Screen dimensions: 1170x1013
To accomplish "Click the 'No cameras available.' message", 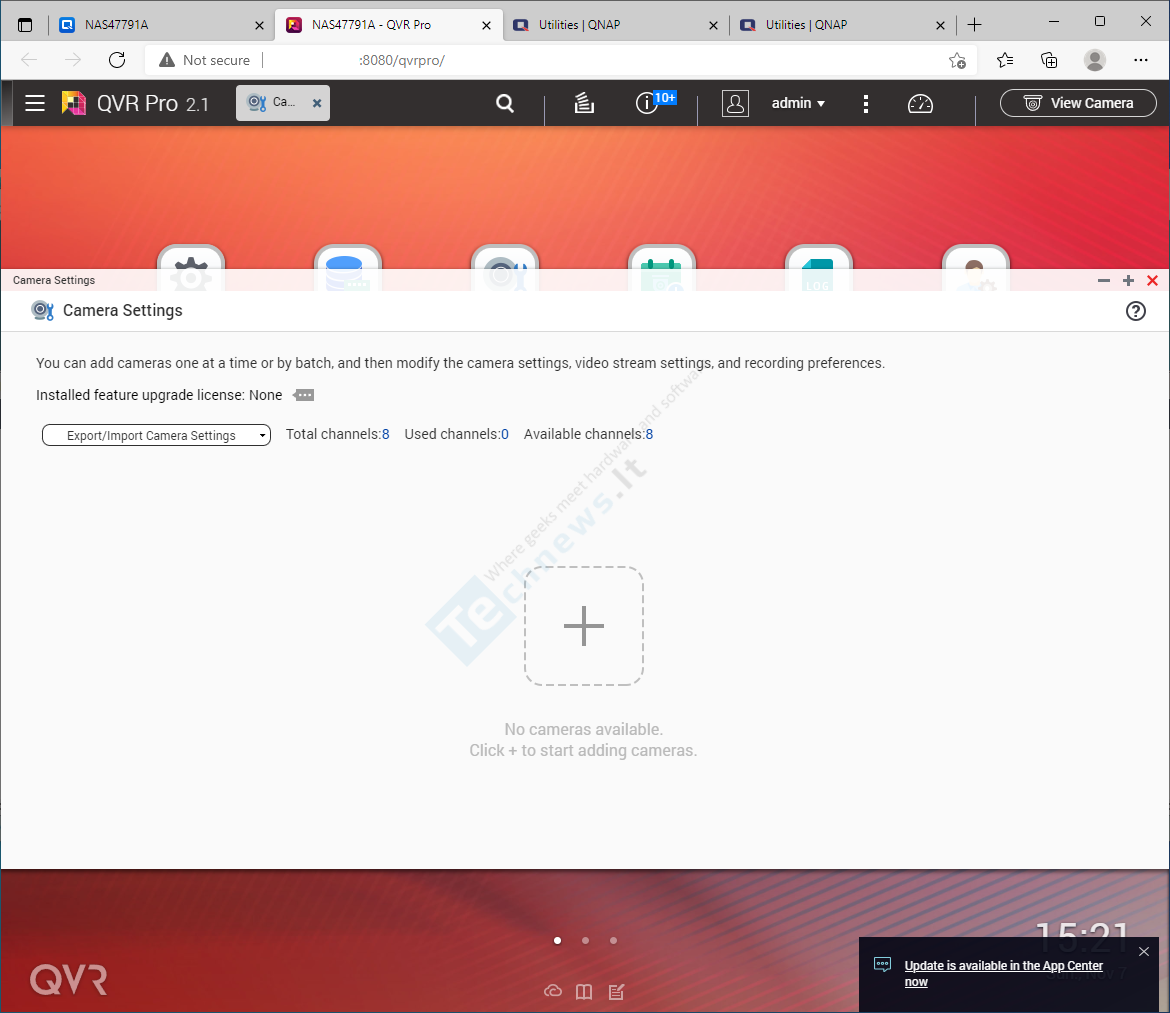I will click(584, 729).
